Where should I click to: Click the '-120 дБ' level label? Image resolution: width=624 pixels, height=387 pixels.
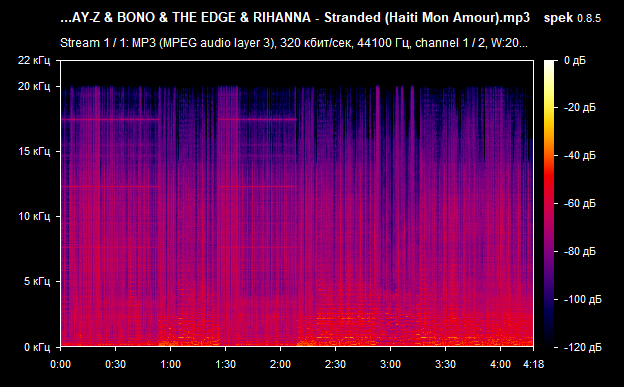[x=583, y=348]
